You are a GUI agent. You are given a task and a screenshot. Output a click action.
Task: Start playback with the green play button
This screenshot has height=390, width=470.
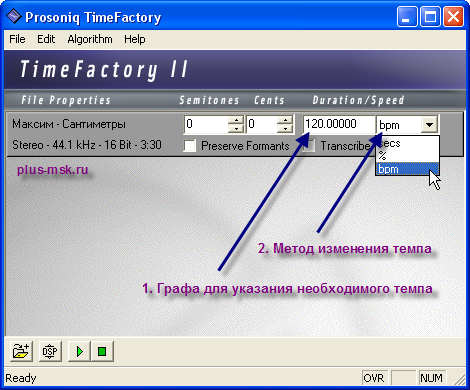79,351
